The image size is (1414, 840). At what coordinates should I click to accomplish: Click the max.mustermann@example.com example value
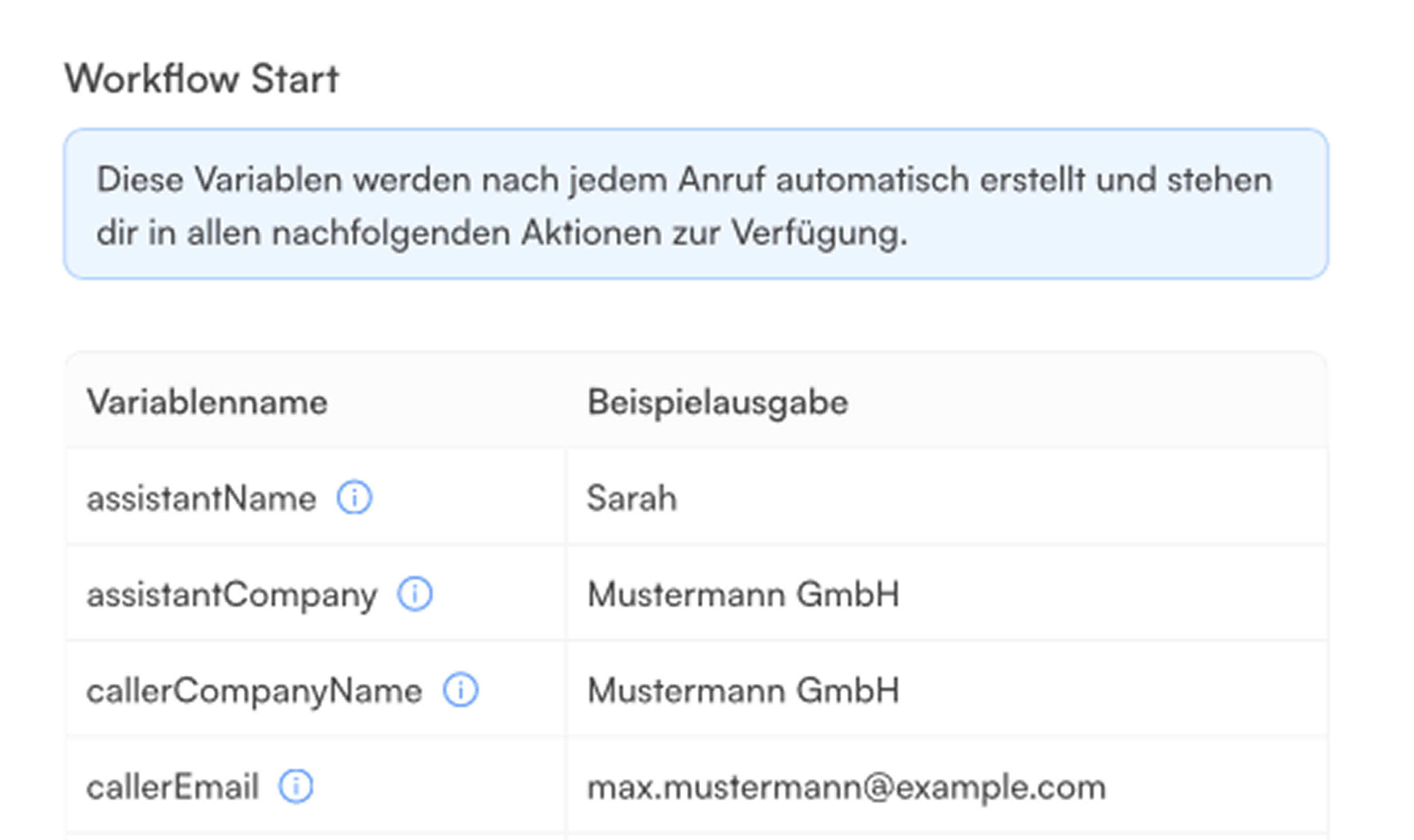coord(847,788)
